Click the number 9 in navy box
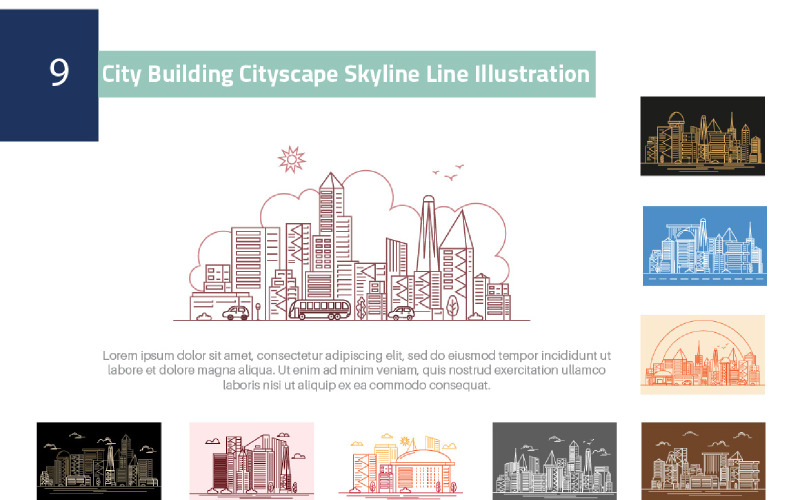Viewport: 800px width, 500px height. [x=59, y=72]
